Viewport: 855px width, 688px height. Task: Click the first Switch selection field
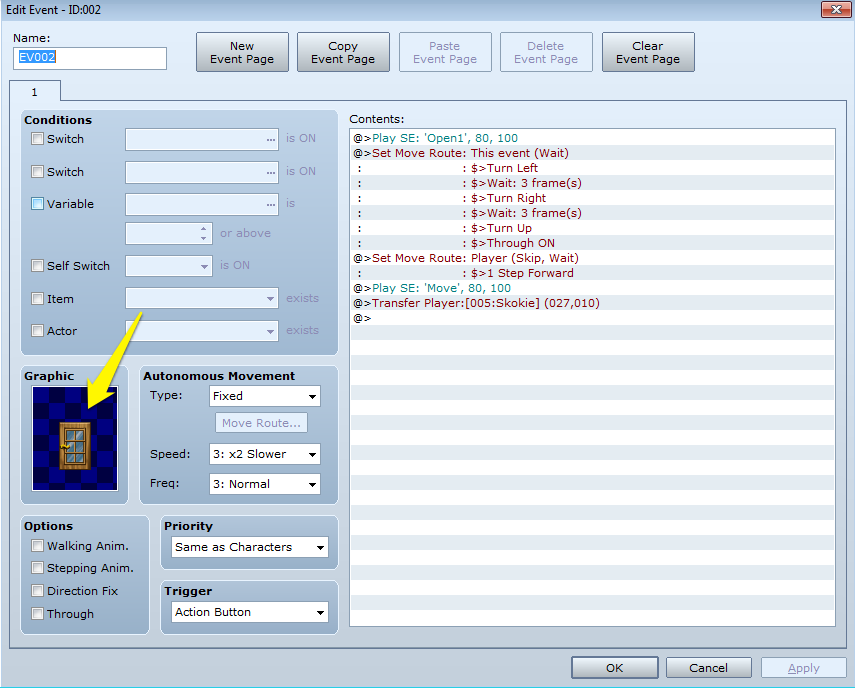202,140
